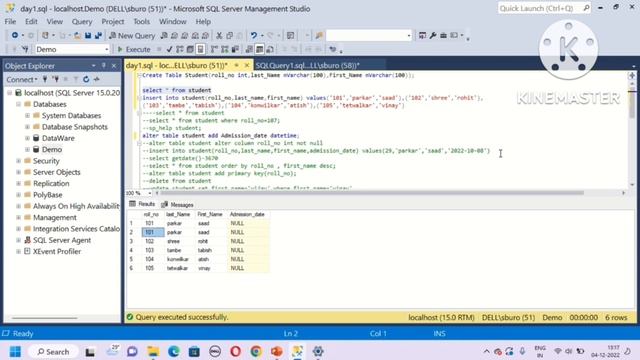Close the Object Explorer panel
The image size is (640, 360).
coord(114,65)
